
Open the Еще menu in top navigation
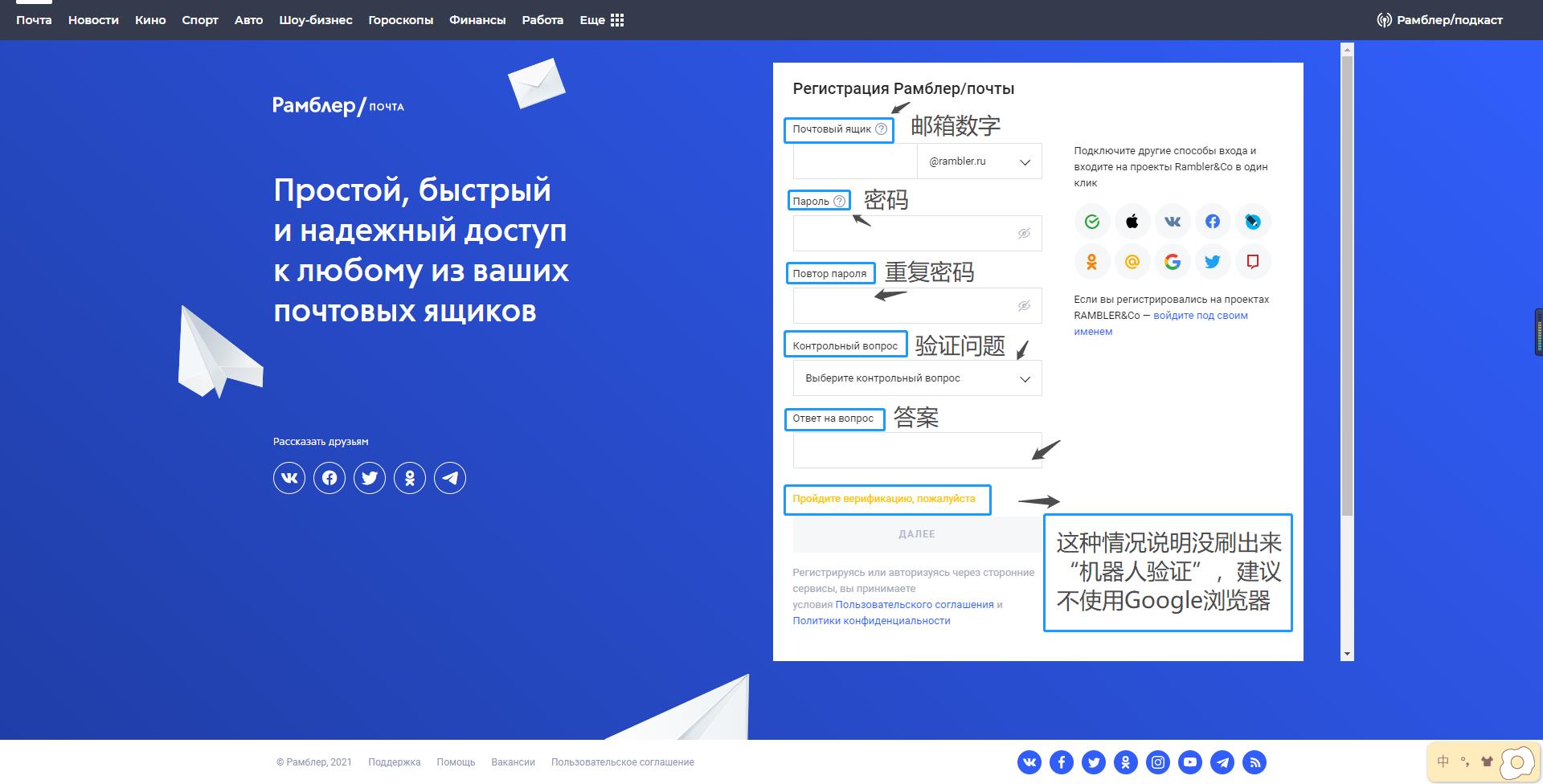point(601,20)
